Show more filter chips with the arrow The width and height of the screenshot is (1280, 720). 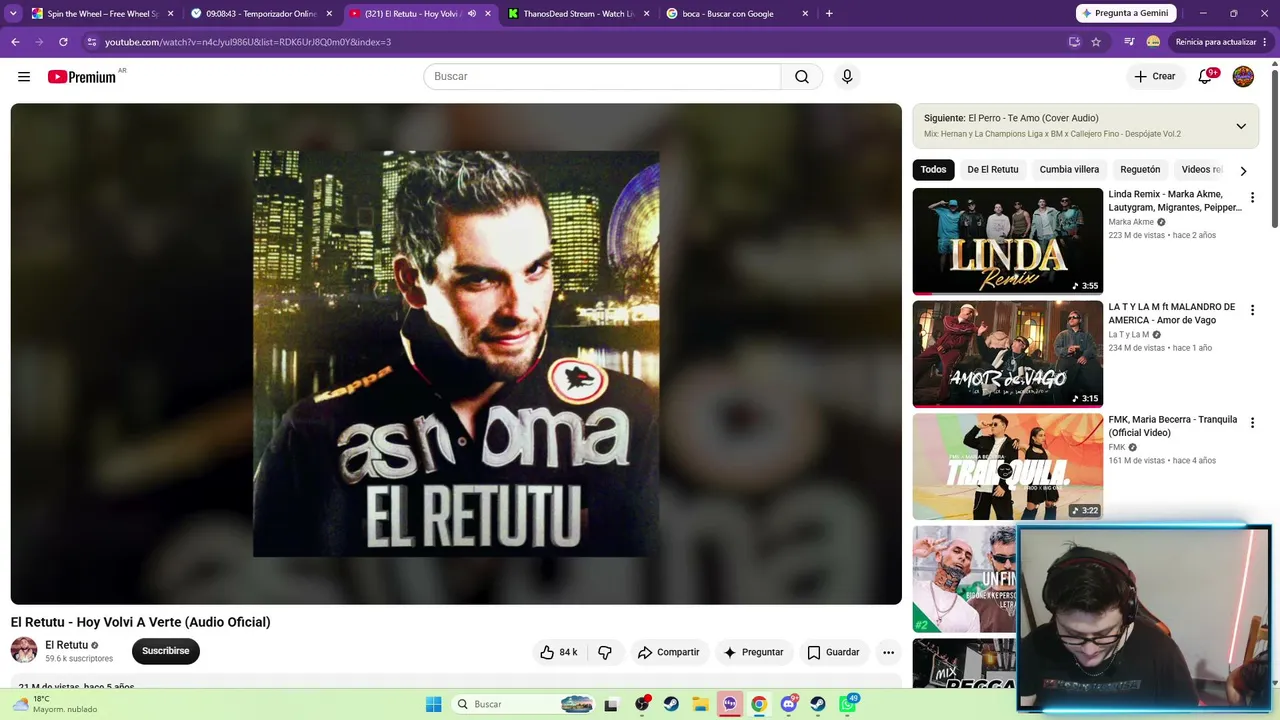1243,170
